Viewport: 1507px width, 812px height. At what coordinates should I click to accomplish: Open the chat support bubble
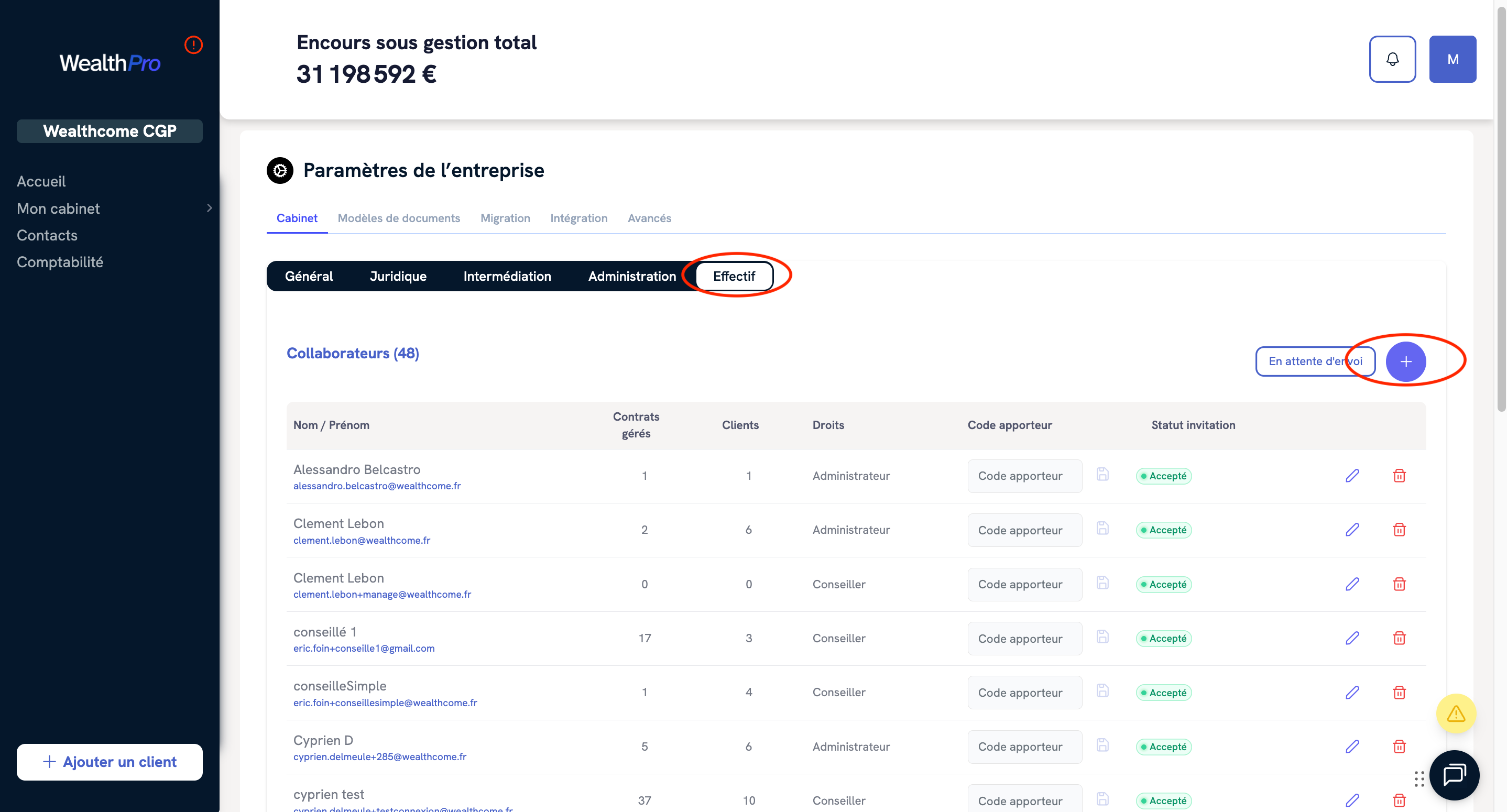click(x=1455, y=775)
